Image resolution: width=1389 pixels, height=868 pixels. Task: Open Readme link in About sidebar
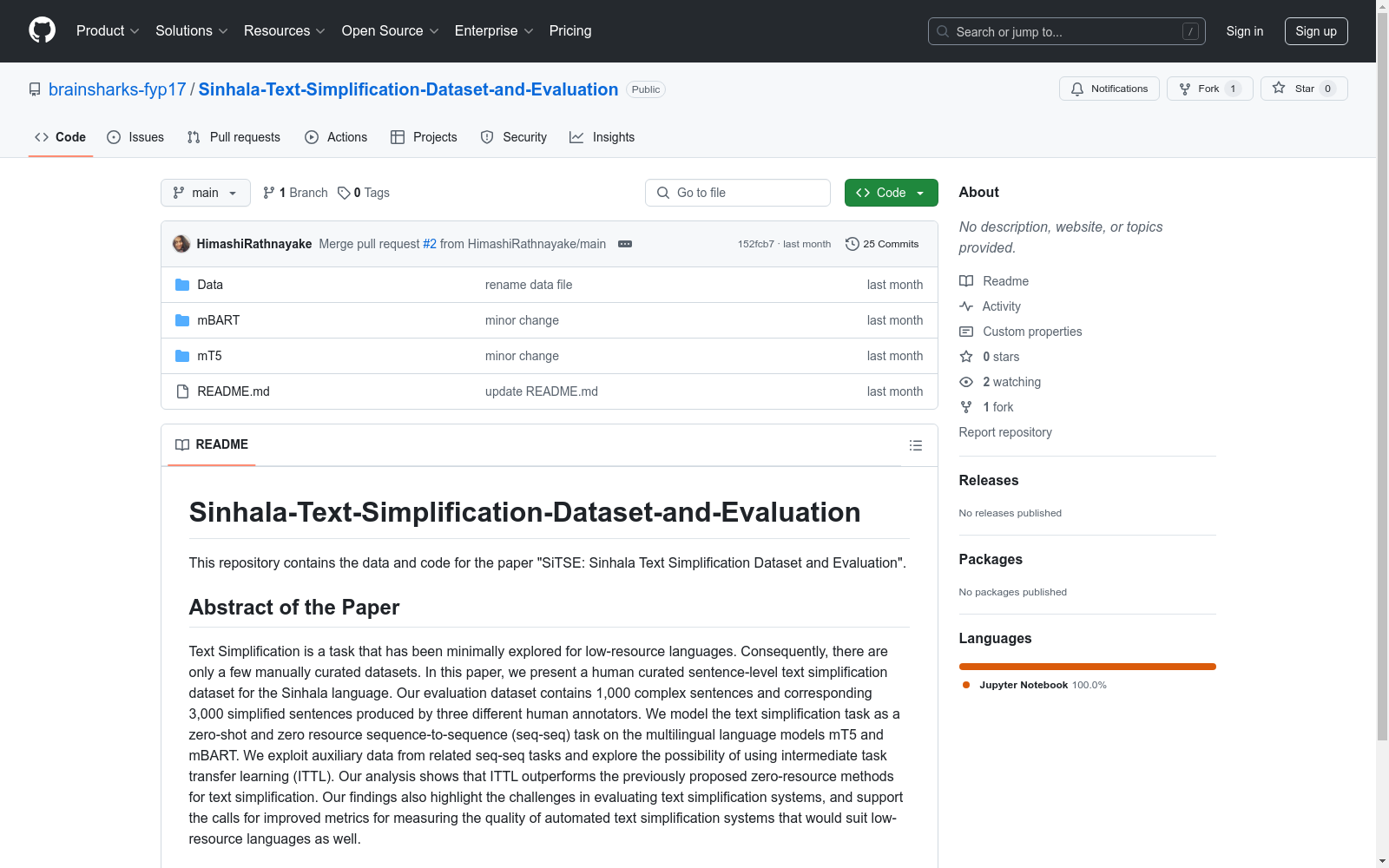(x=994, y=281)
